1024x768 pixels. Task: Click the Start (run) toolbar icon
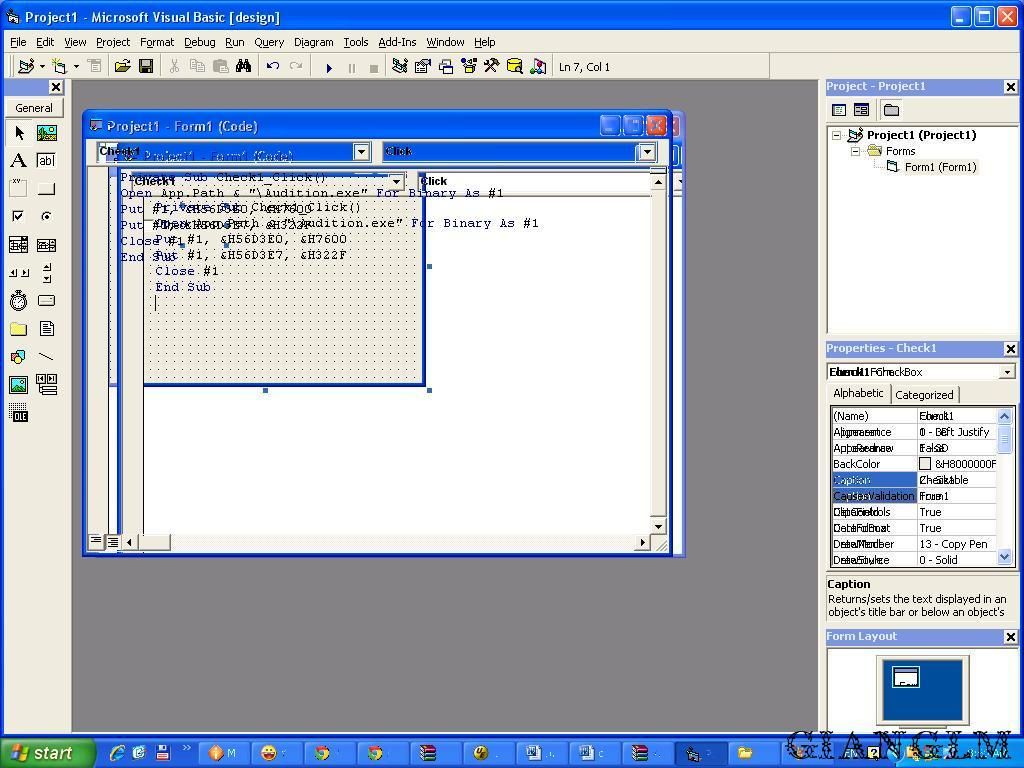pos(329,67)
